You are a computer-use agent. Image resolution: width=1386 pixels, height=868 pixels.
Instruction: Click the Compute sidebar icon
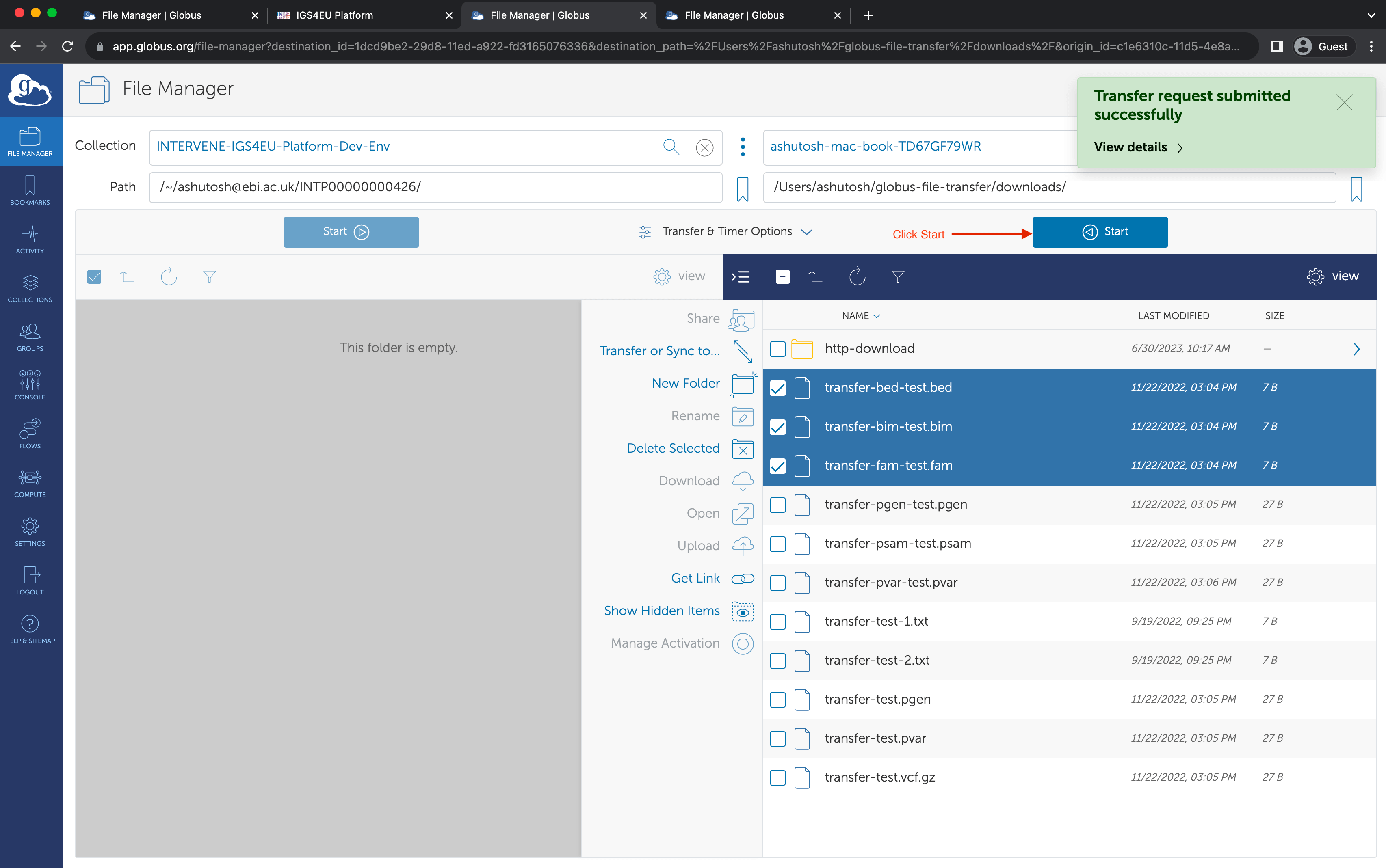(30, 483)
